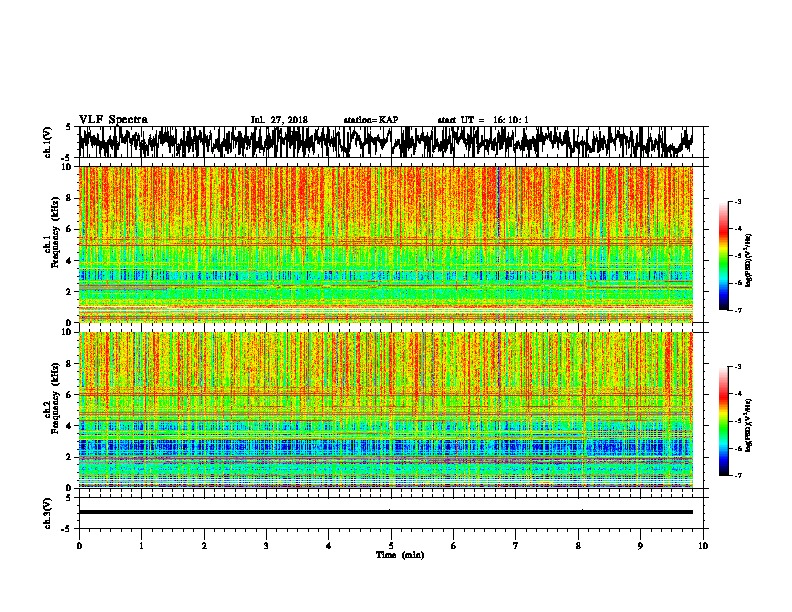The width and height of the screenshot is (792, 612).
Task: Click the time axis tick label "9"
Action: [x=640, y=545]
